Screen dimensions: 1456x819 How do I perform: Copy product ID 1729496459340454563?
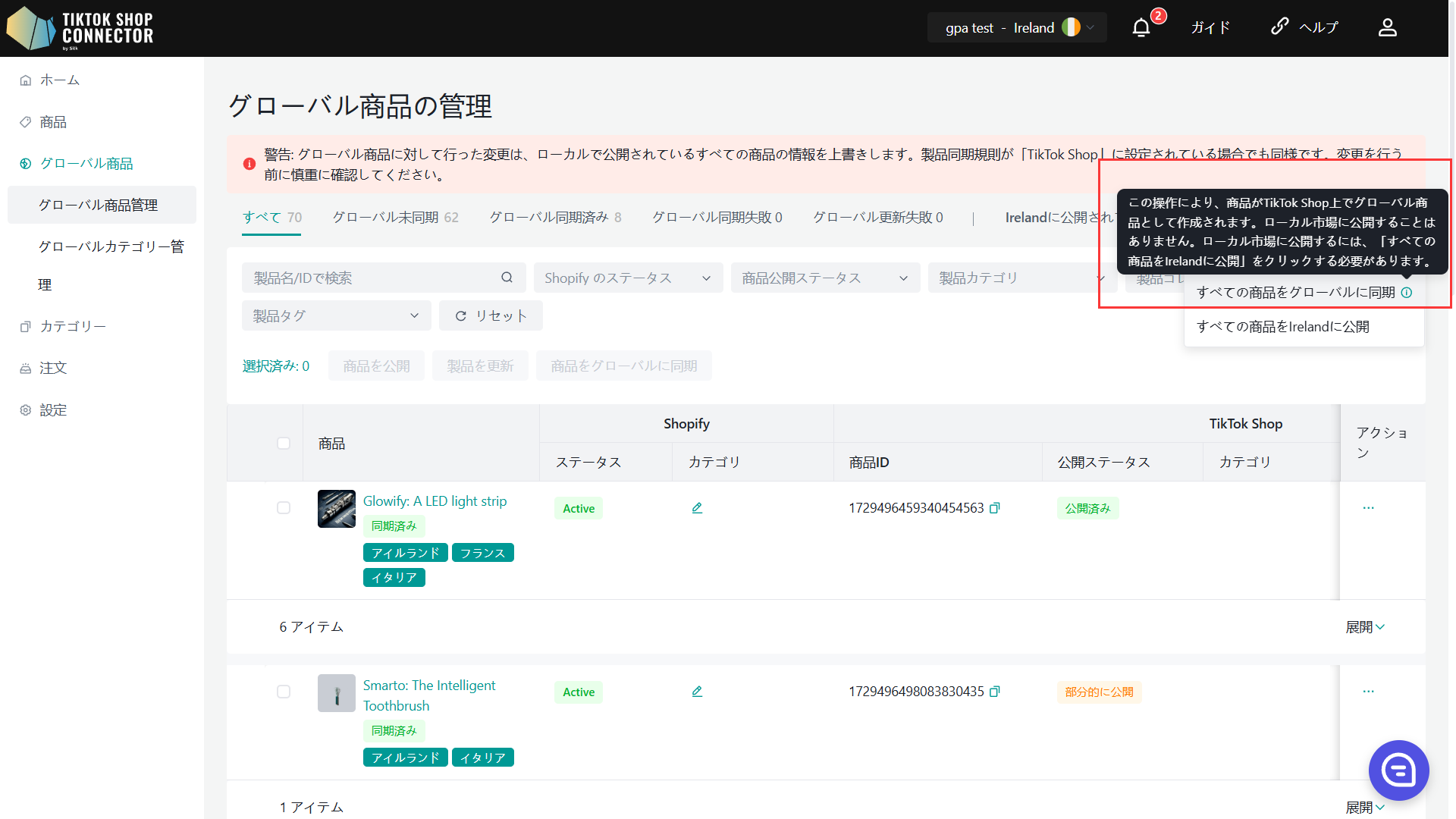coord(995,508)
